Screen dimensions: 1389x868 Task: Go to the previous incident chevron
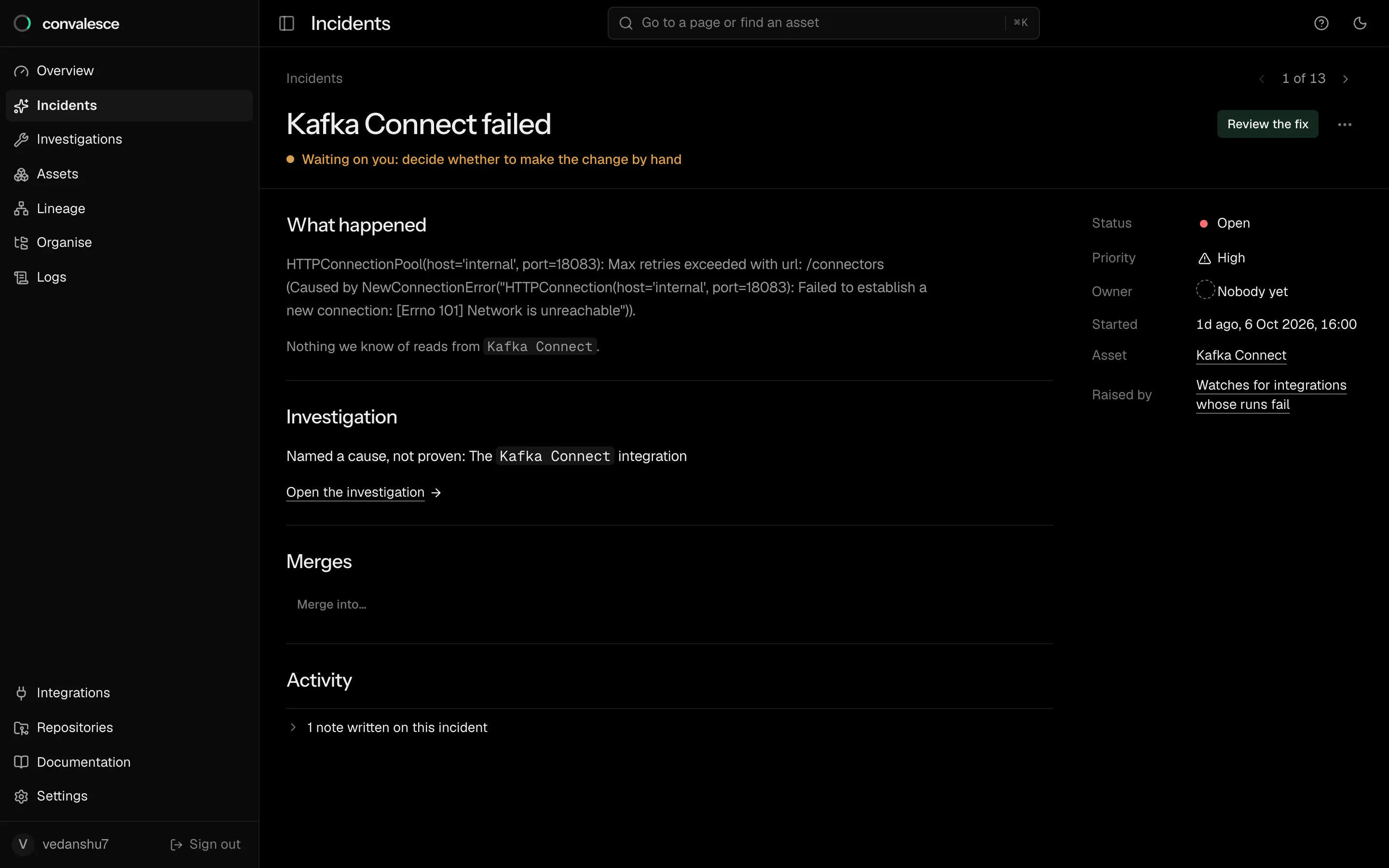coord(1262,79)
